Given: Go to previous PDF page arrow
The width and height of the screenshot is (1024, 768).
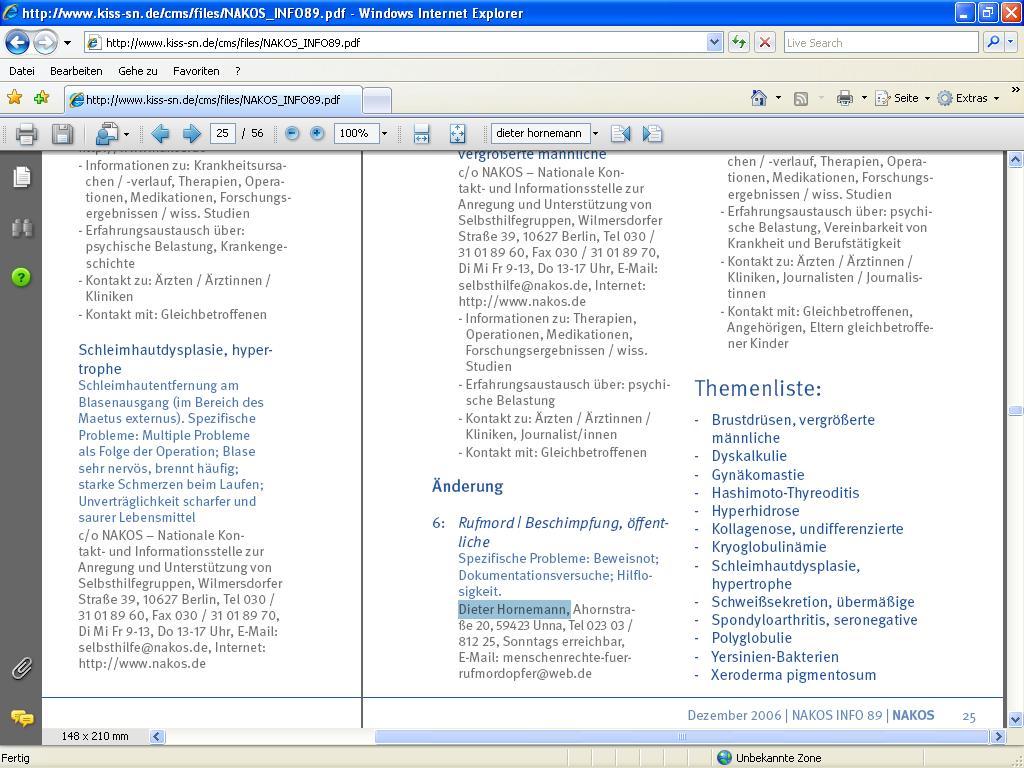Looking at the screenshot, I should click(x=160, y=134).
